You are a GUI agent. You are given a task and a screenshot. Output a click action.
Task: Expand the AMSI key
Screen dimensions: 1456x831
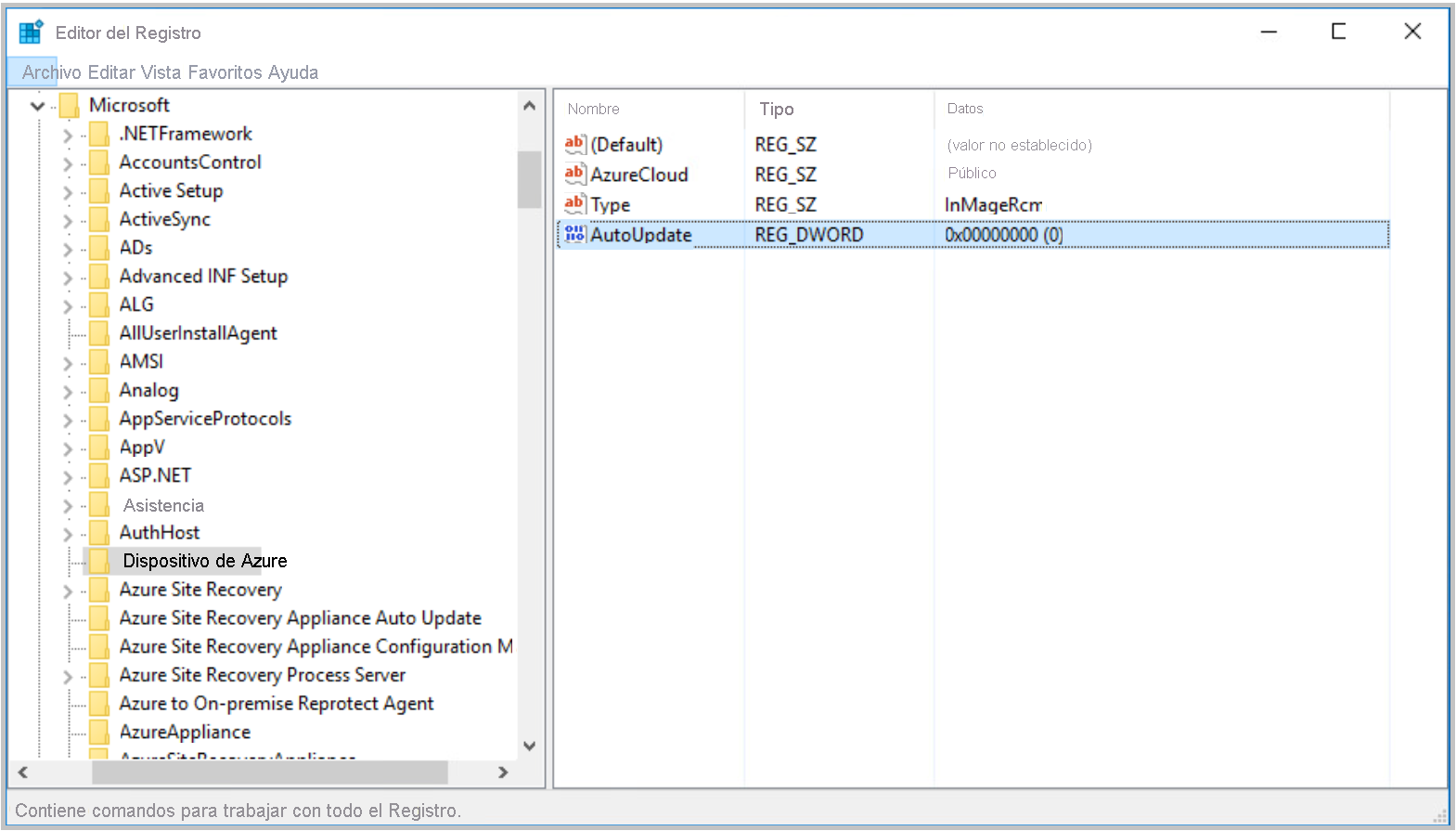click(x=67, y=363)
